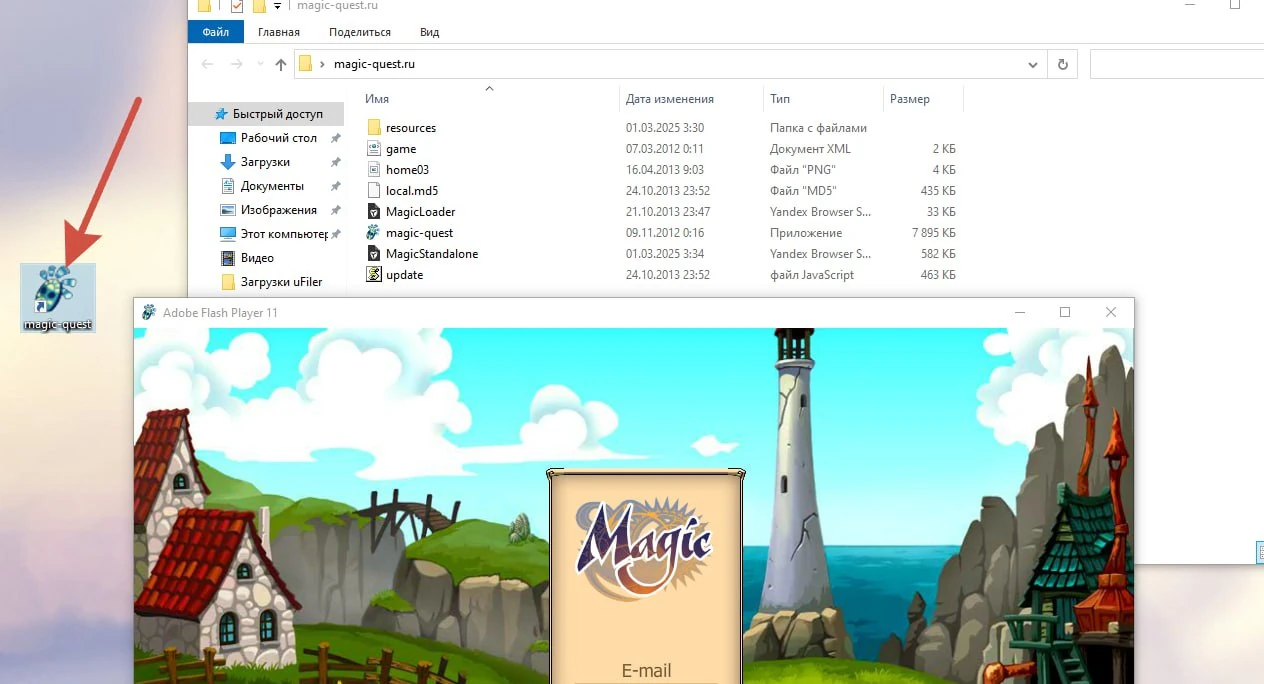Select the file named resources
The image size is (1264, 684).
click(411, 128)
